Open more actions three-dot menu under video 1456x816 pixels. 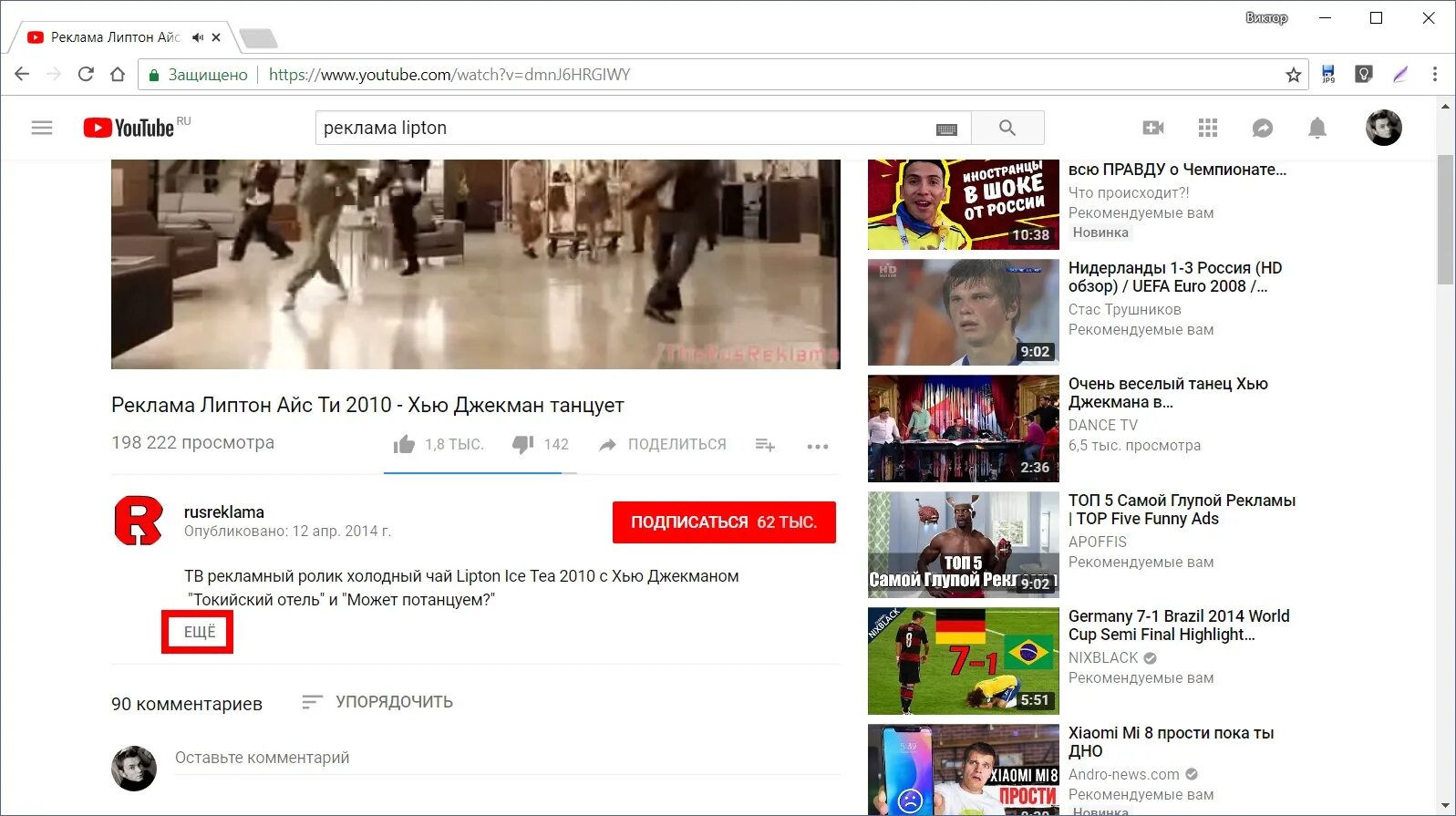pos(818,446)
